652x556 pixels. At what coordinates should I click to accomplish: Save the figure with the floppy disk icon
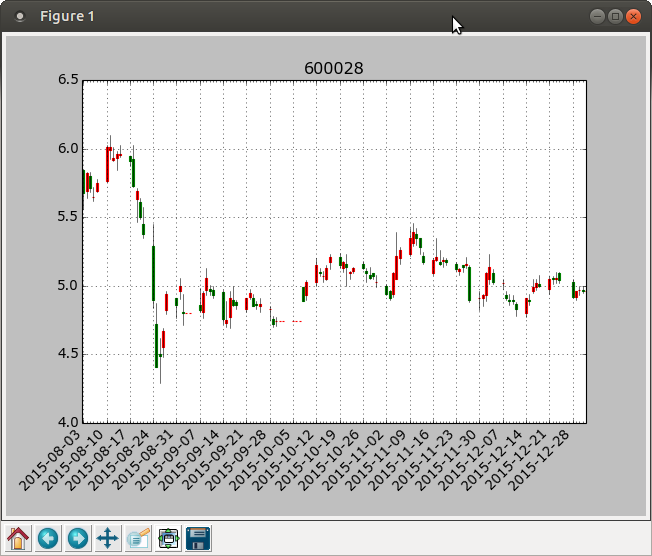coord(198,539)
